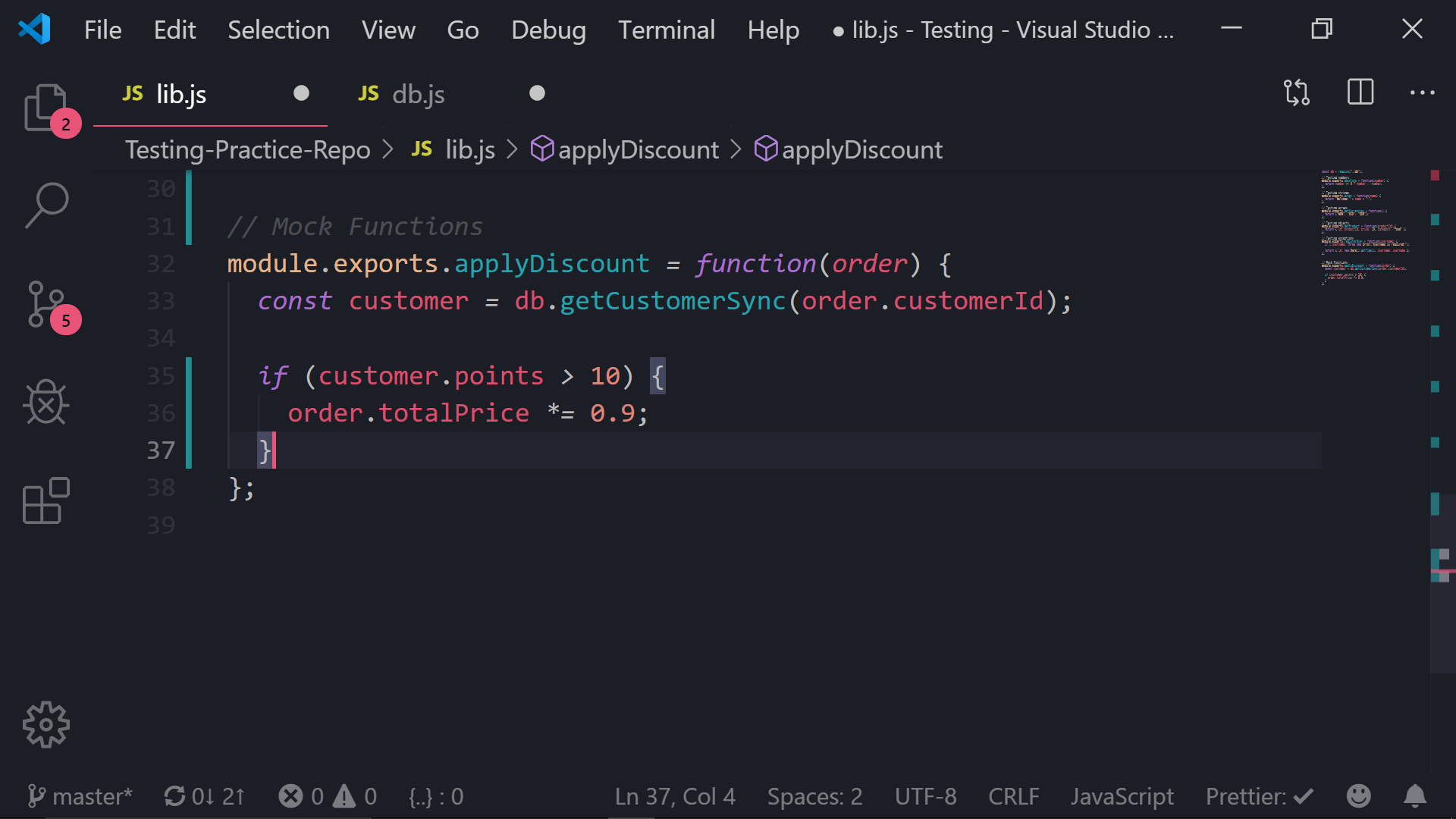
Task: Click the Testing-Practice-Repo breadcrumb
Action: click(x=248, y=149)
